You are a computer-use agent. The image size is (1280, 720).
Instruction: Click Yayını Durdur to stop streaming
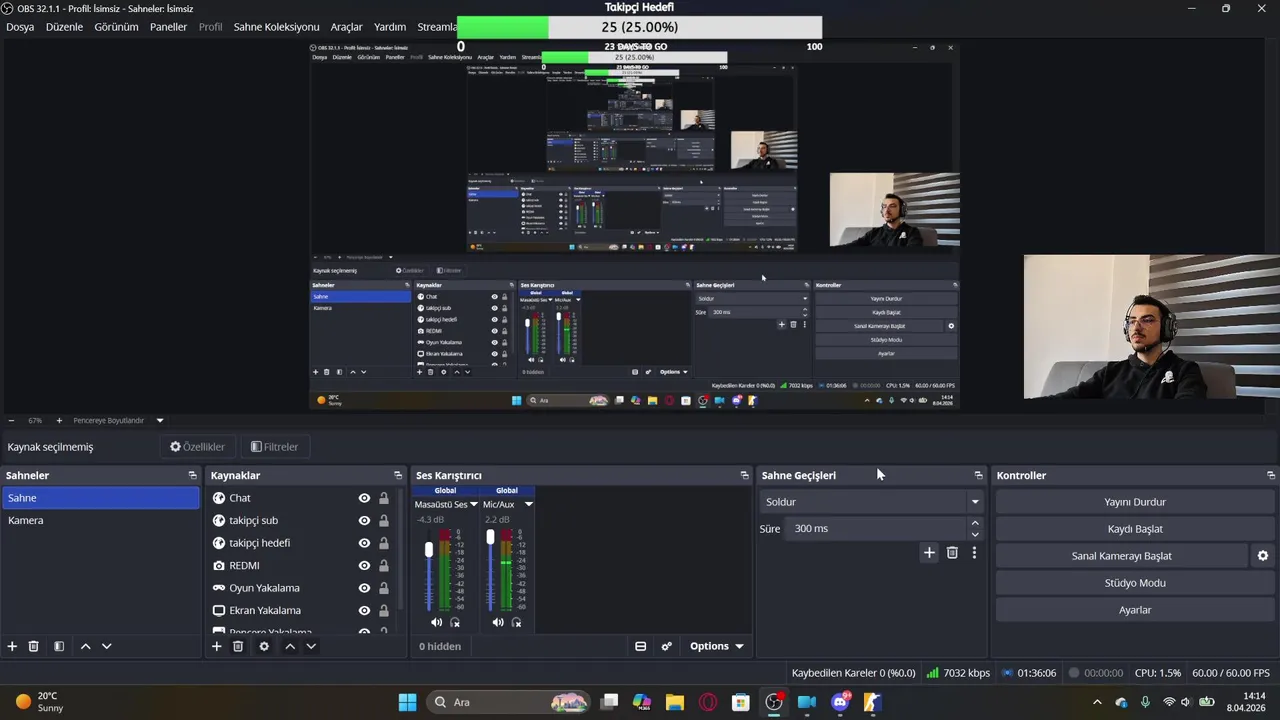point(1135,502)
